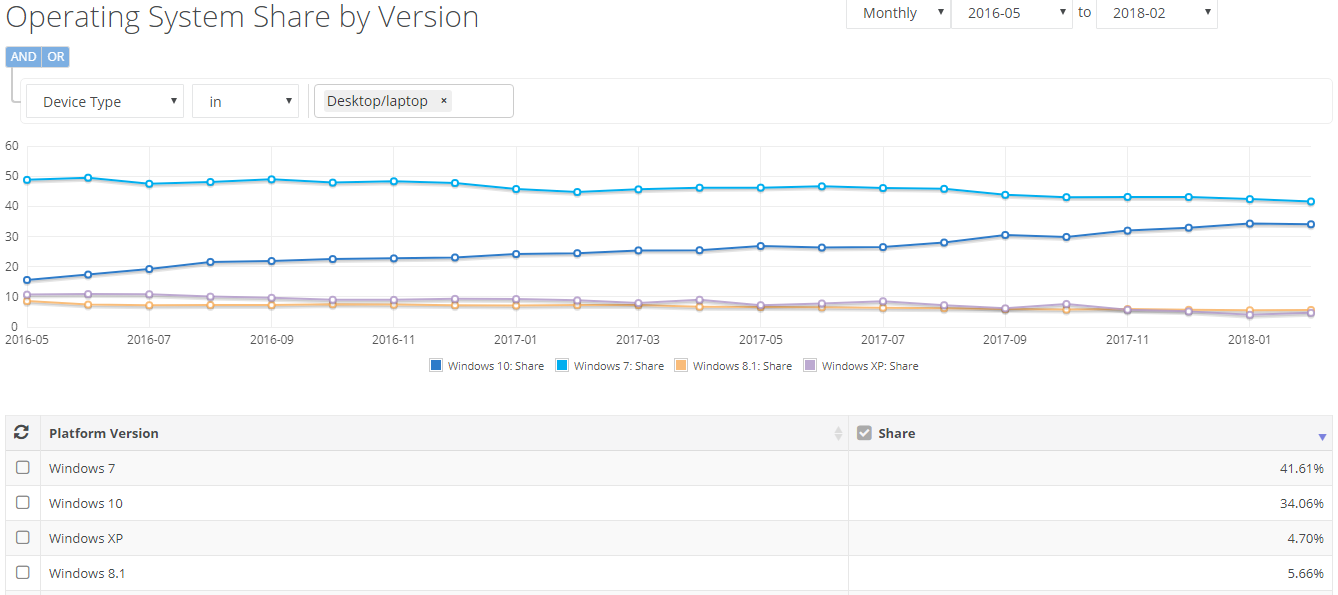Viewport: 1338px width, 595px height.
Task: Click the Windows 10 legend color swatch
Action: [436, 366]
